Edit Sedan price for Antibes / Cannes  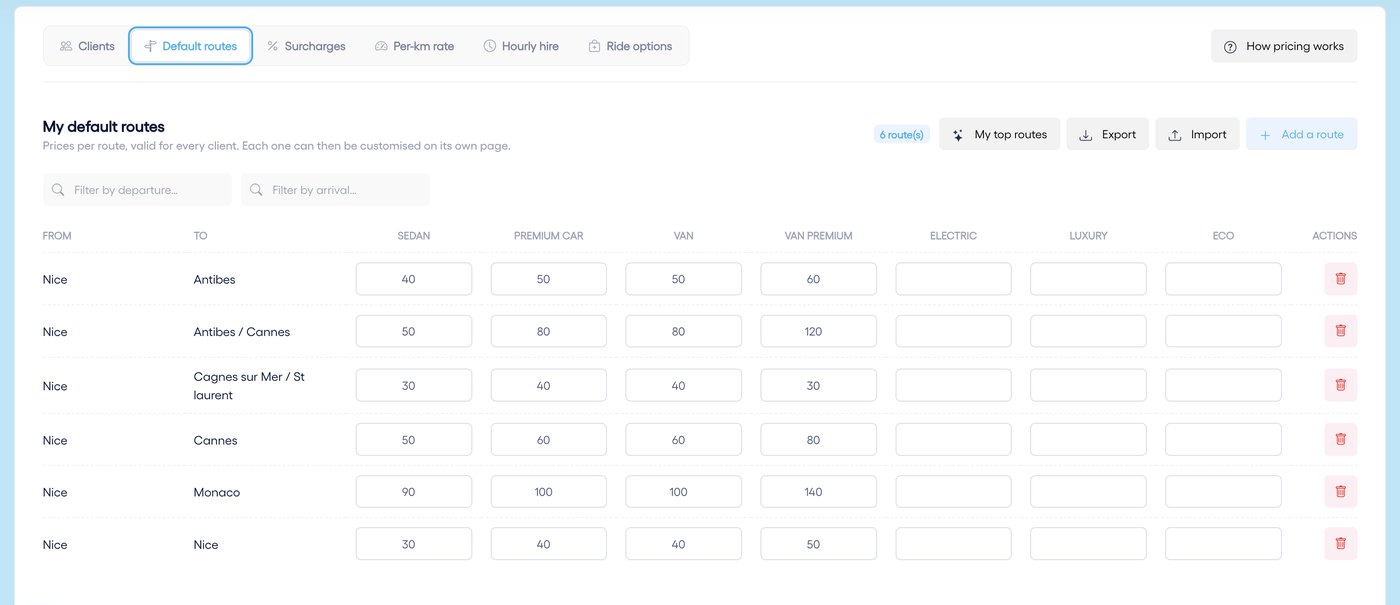coord(414,331)
